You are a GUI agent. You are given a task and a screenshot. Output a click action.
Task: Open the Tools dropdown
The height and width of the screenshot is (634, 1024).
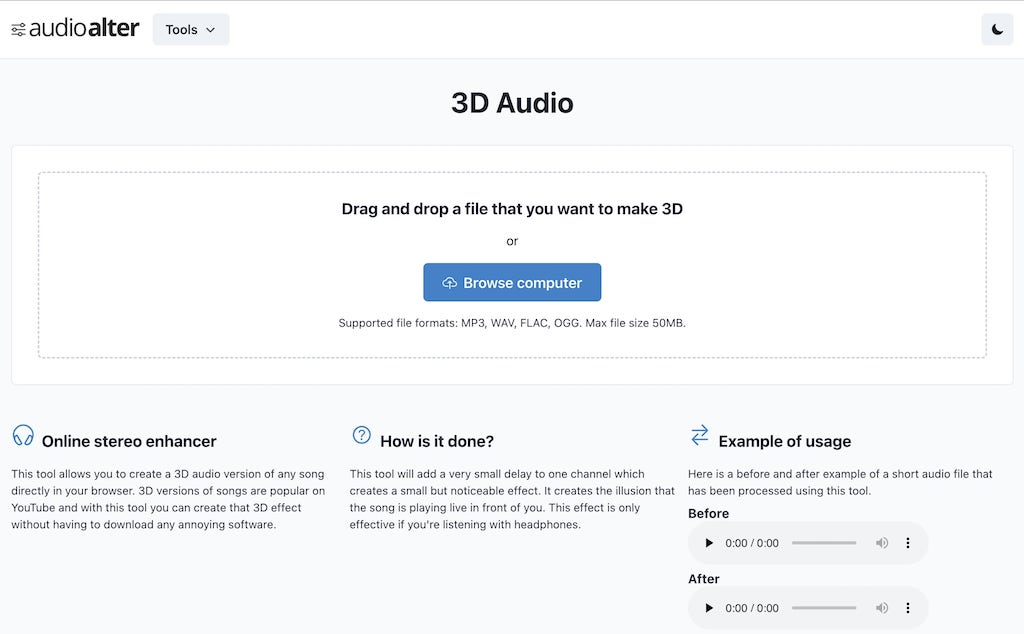(190, 29)
